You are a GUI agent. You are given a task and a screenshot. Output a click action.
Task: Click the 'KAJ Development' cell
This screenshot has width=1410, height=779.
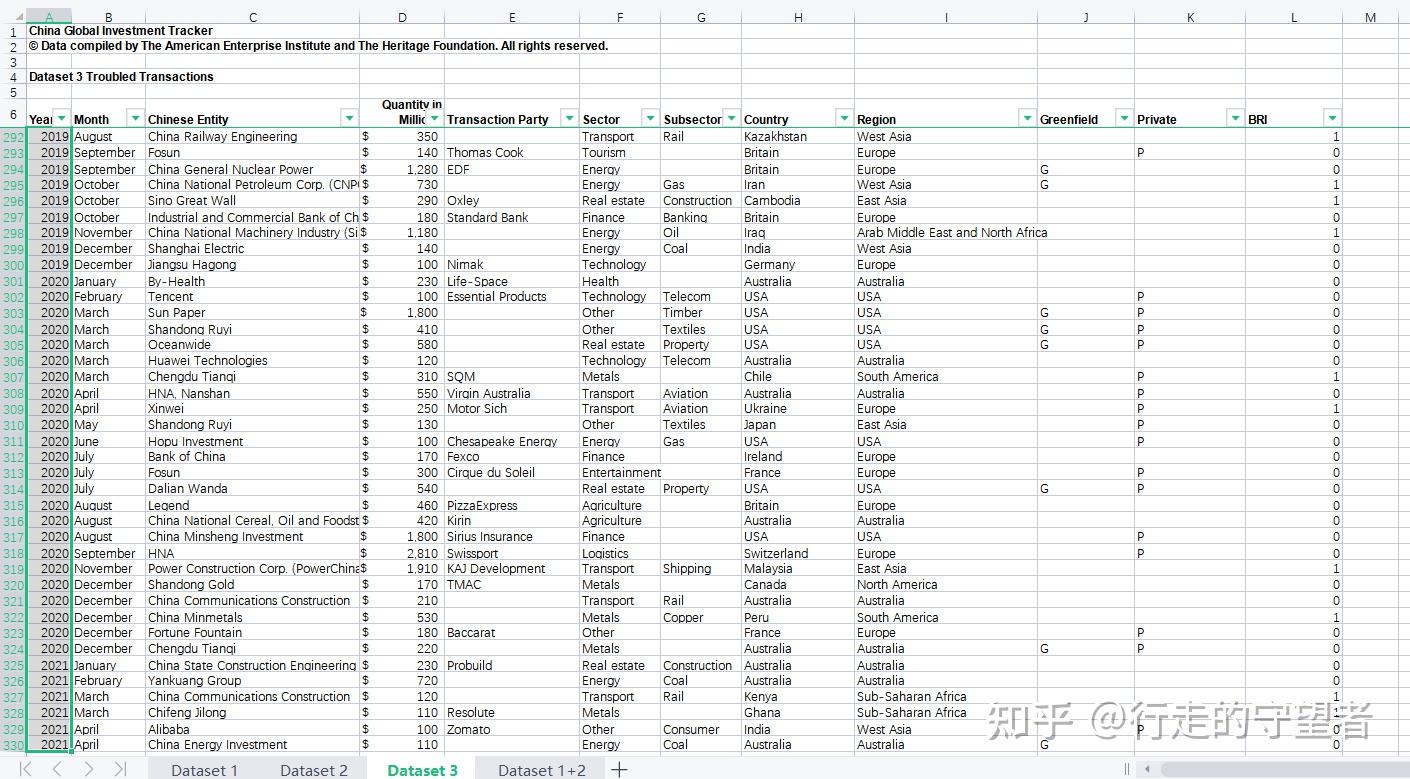click(512, 569)
